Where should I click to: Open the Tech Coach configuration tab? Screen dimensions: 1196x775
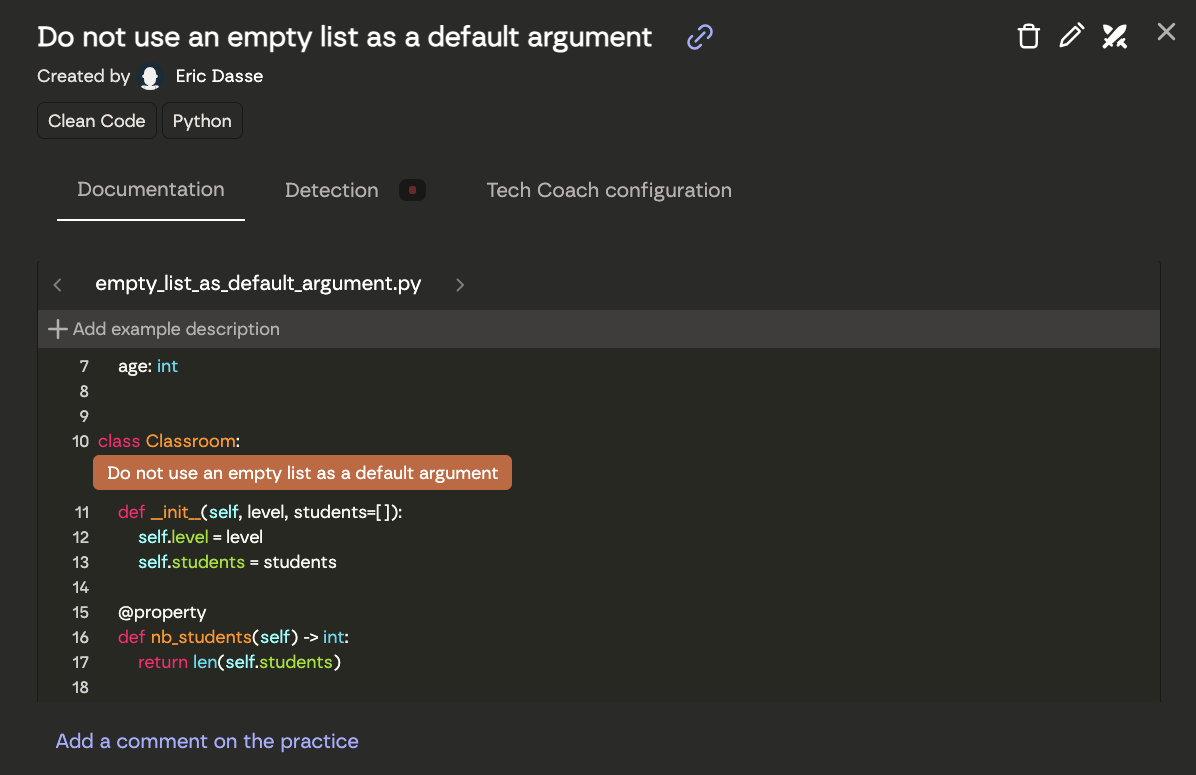(x=609, y=190)
